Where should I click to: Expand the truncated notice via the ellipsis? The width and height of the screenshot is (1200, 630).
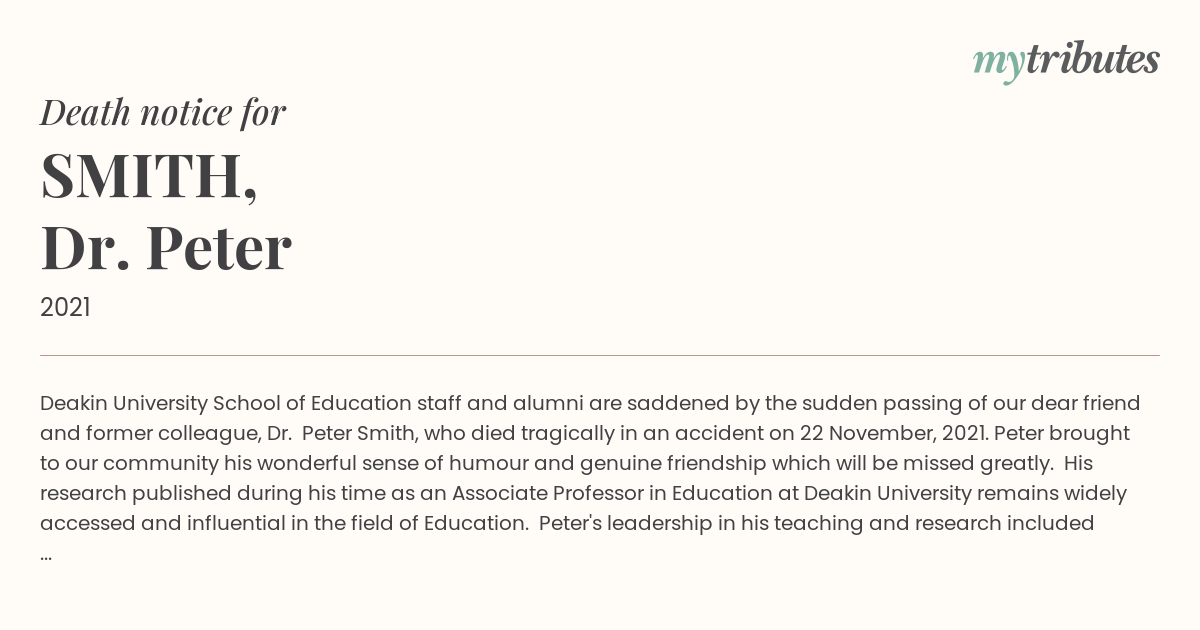(x=46, y=556)
